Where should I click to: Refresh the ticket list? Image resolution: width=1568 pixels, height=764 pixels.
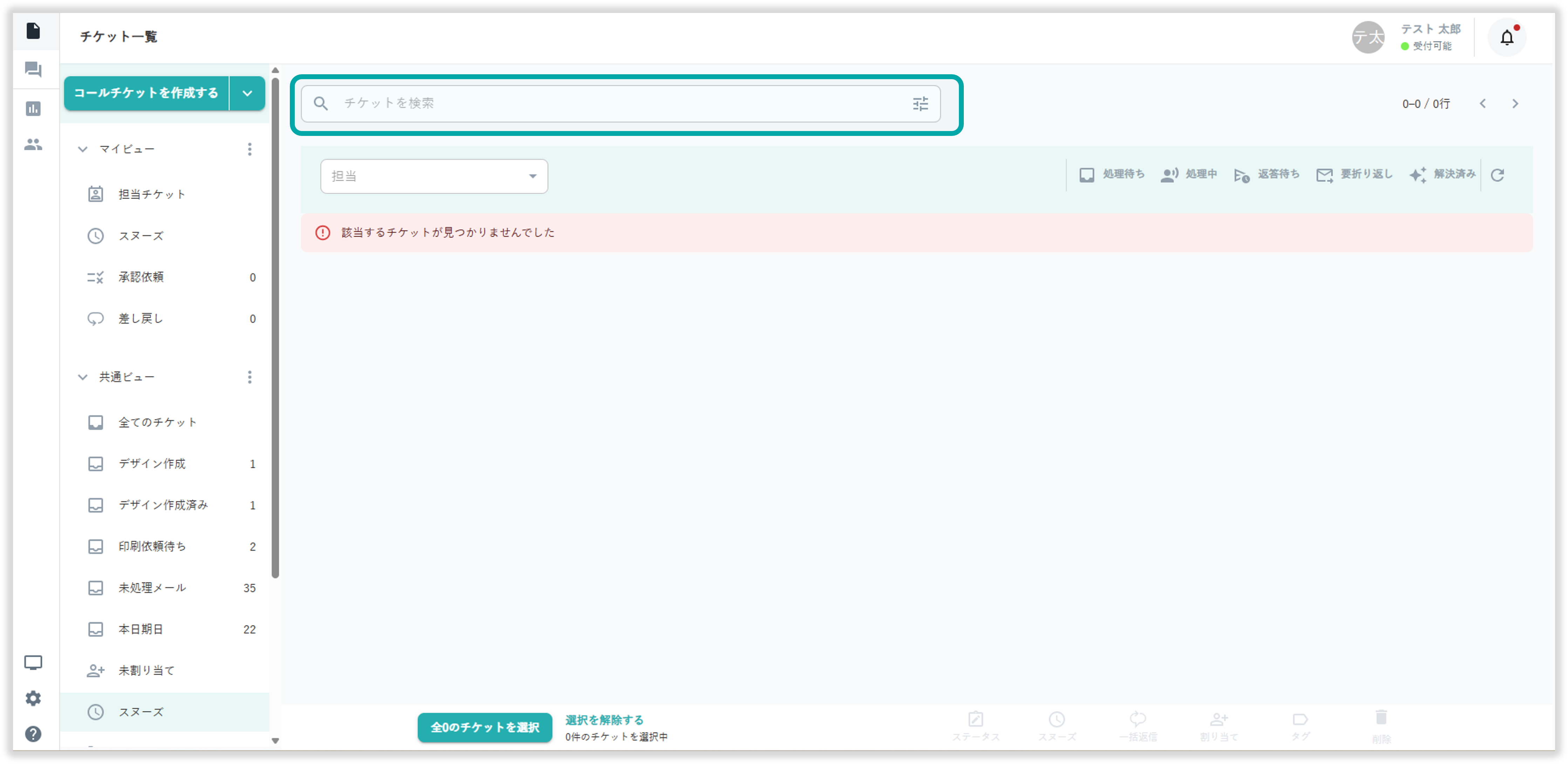(1498, 175)
